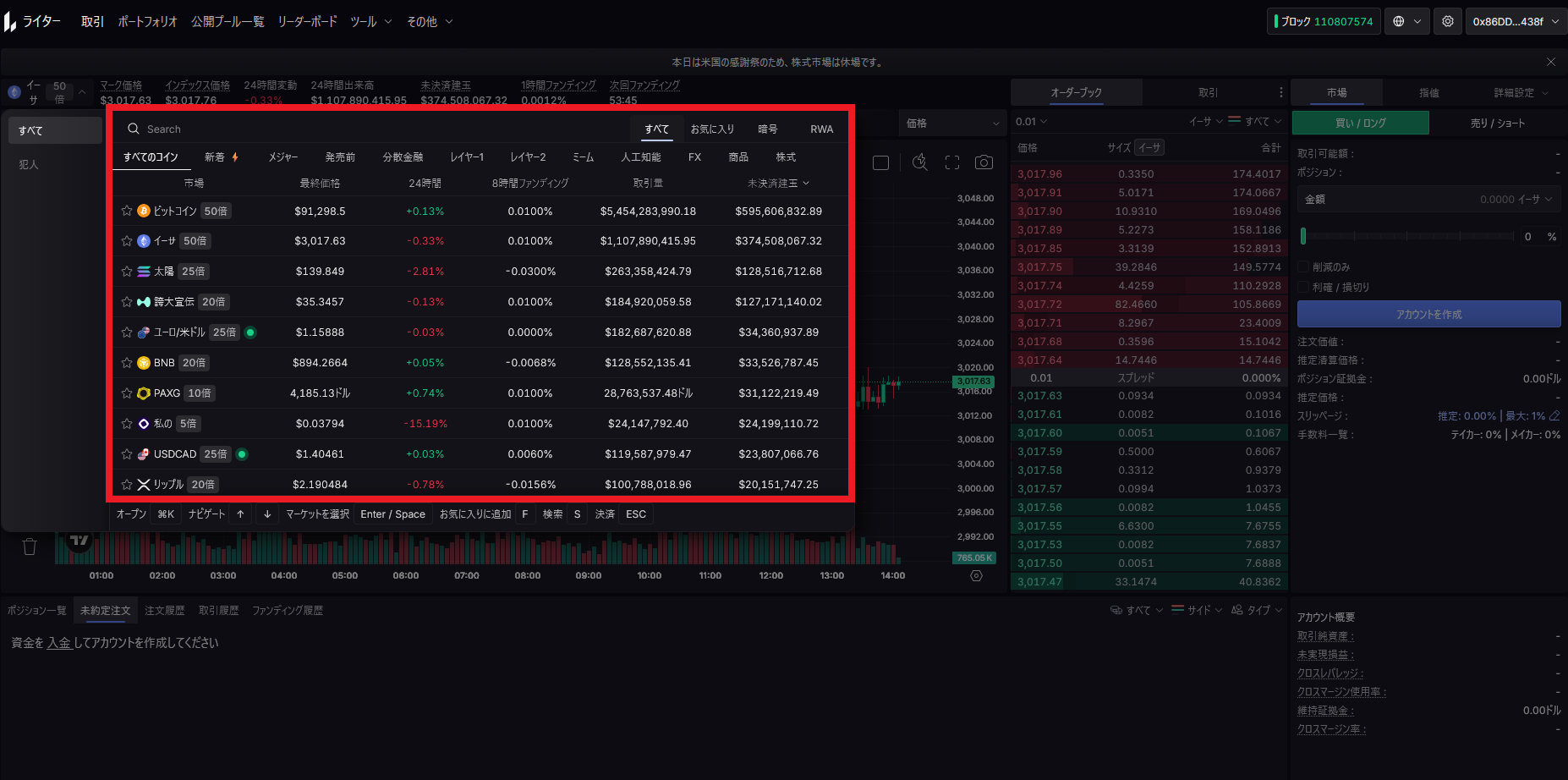The image size is (1568, 780).
Task: Star the ビットコイン market as favorite
Action: pos(127,211)
